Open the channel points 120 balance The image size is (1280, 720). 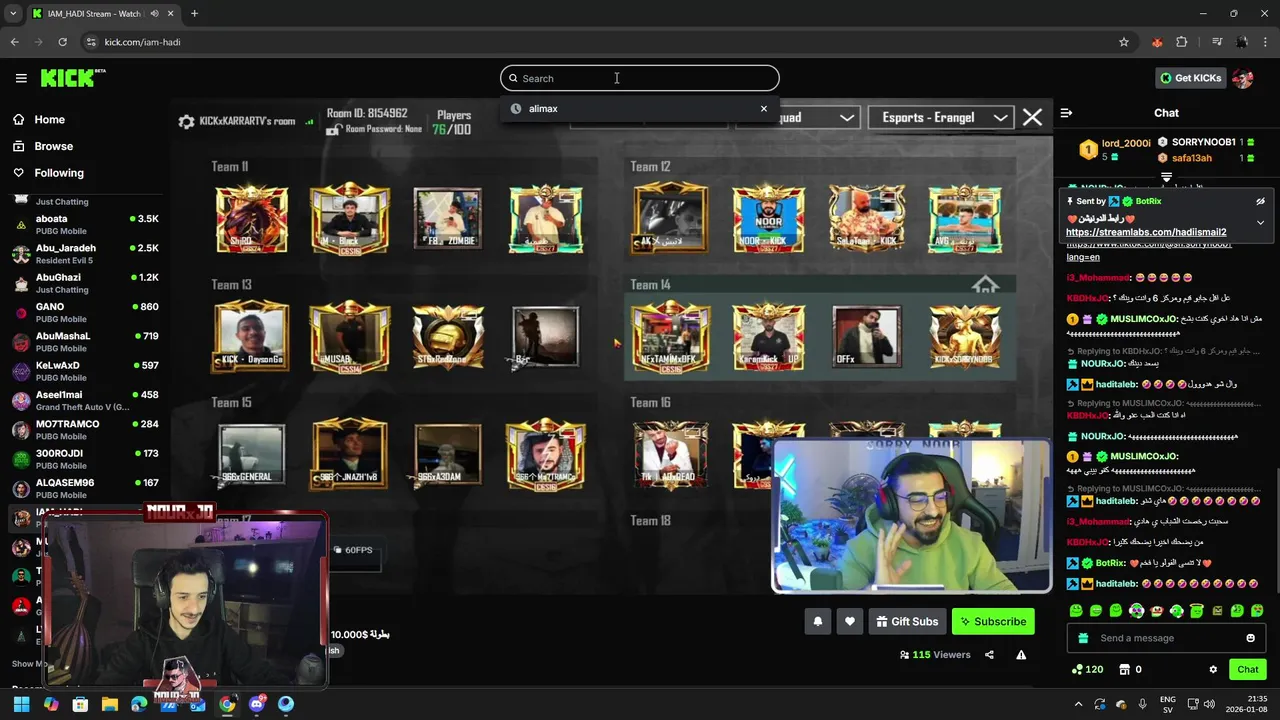coord(1087,669)
